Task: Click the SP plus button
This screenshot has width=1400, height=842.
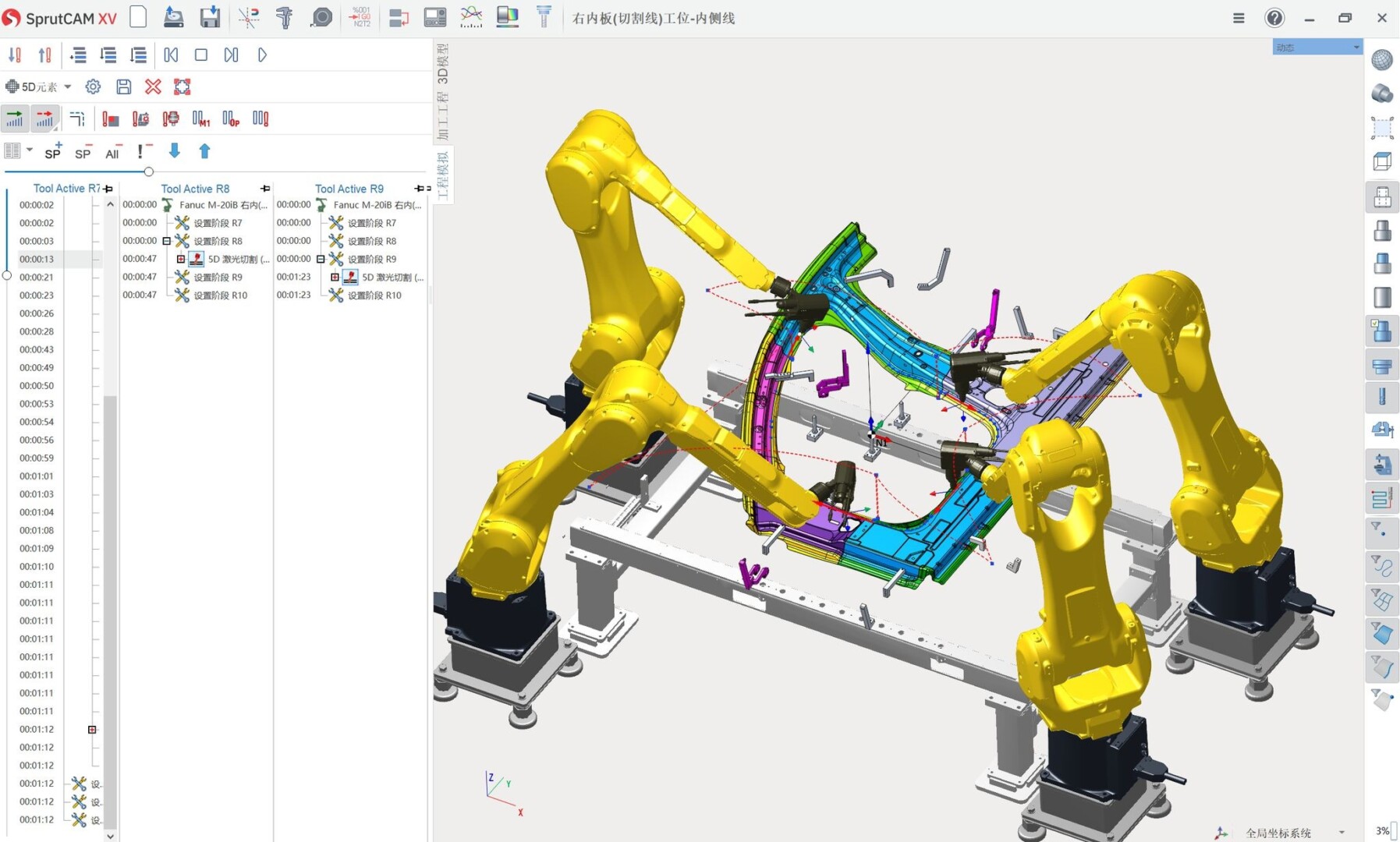Action: tap(52, 152)
